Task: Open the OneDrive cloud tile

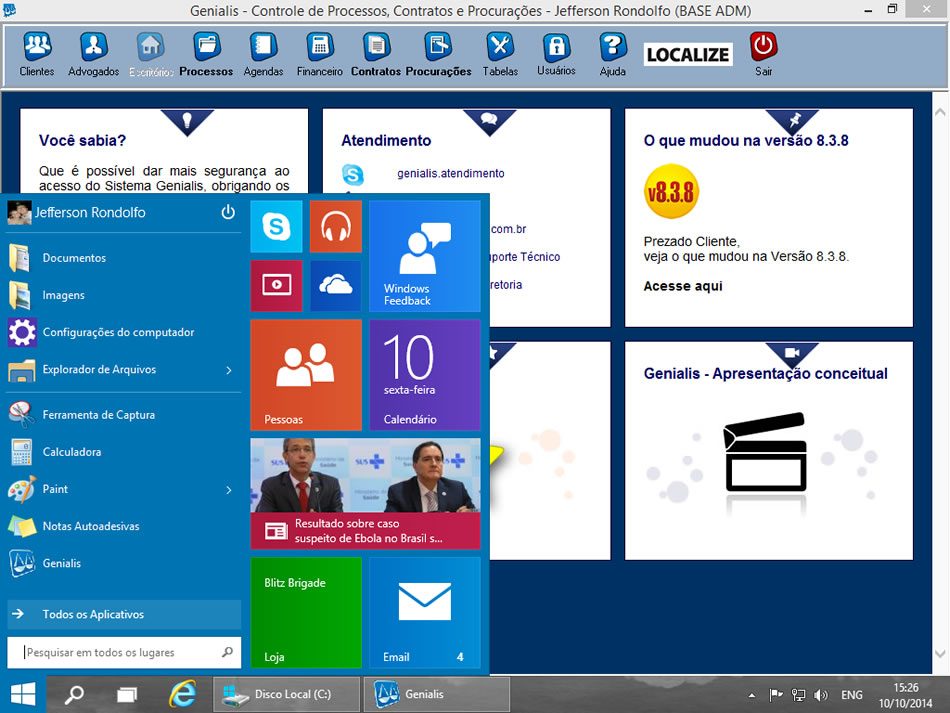Action: 336,286
